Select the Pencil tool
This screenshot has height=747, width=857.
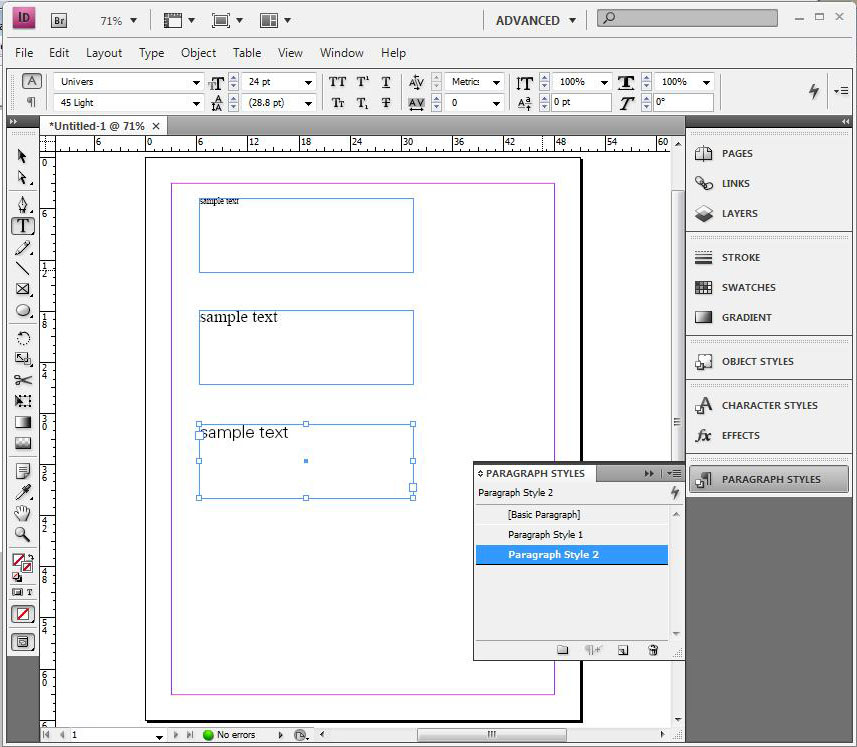pos(22,248)
